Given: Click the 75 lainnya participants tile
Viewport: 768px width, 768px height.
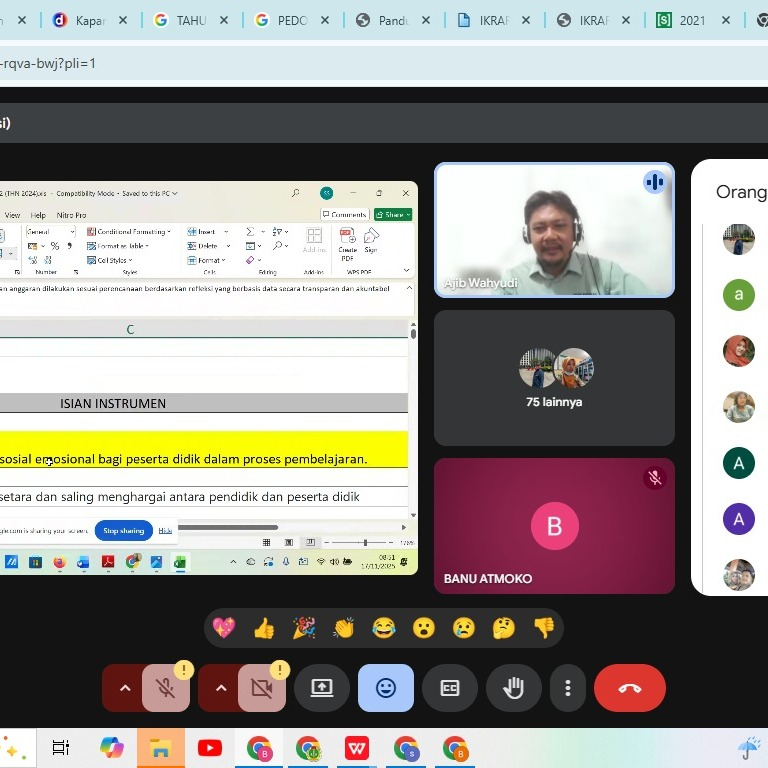Looking at the screenshot, I should click(554, 378).
